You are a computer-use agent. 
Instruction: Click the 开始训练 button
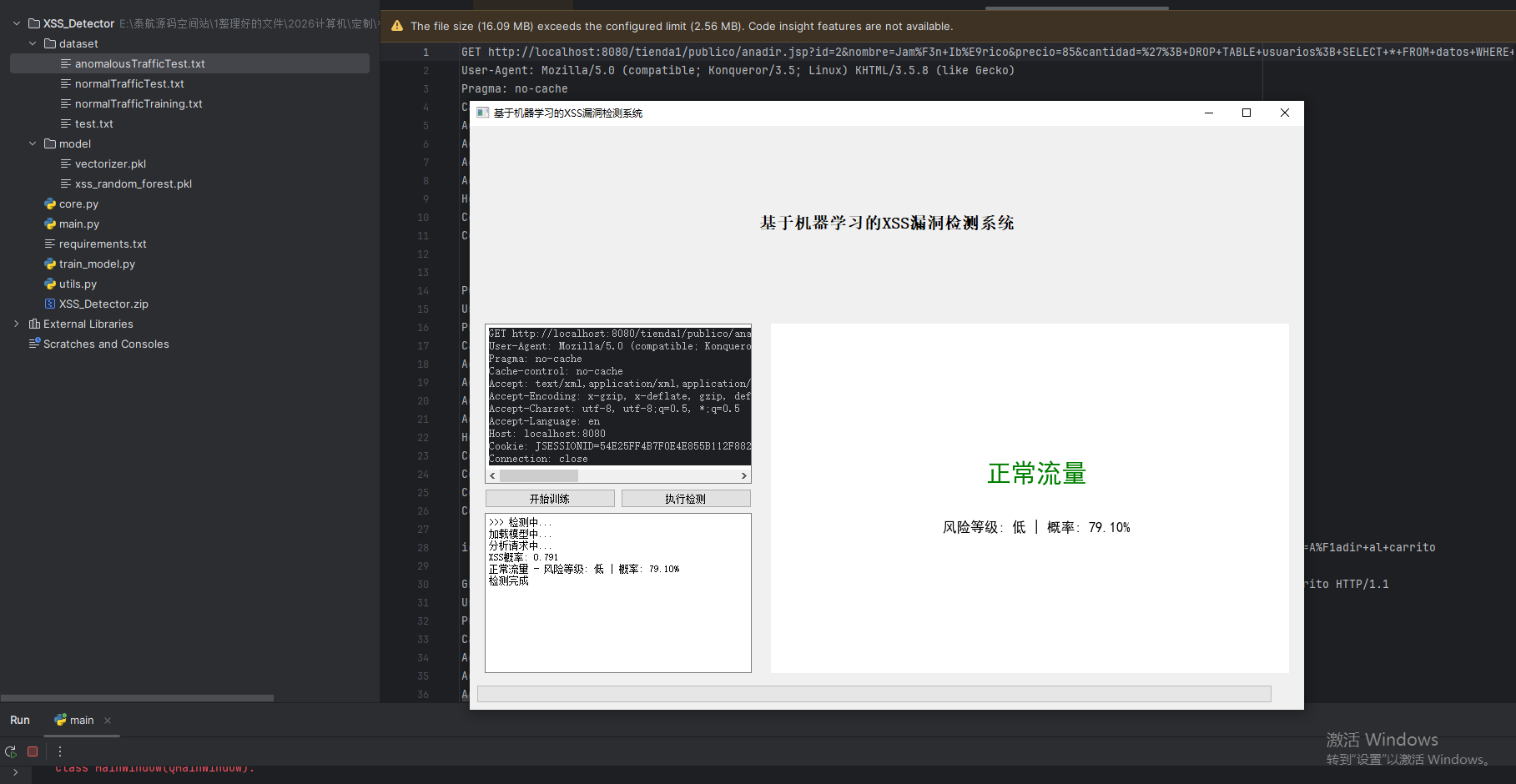coord(550,499)
